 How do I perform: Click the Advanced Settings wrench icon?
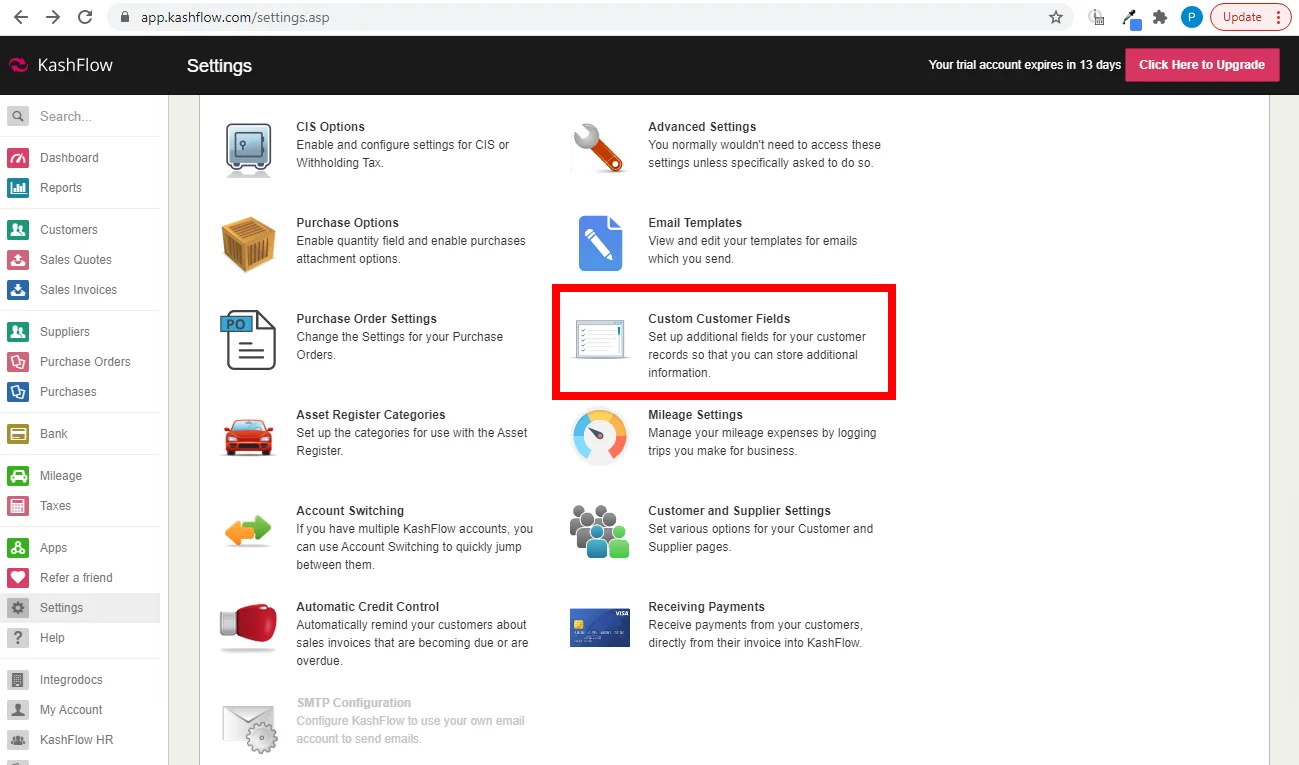pyautogui.click(x=600, y=148)
